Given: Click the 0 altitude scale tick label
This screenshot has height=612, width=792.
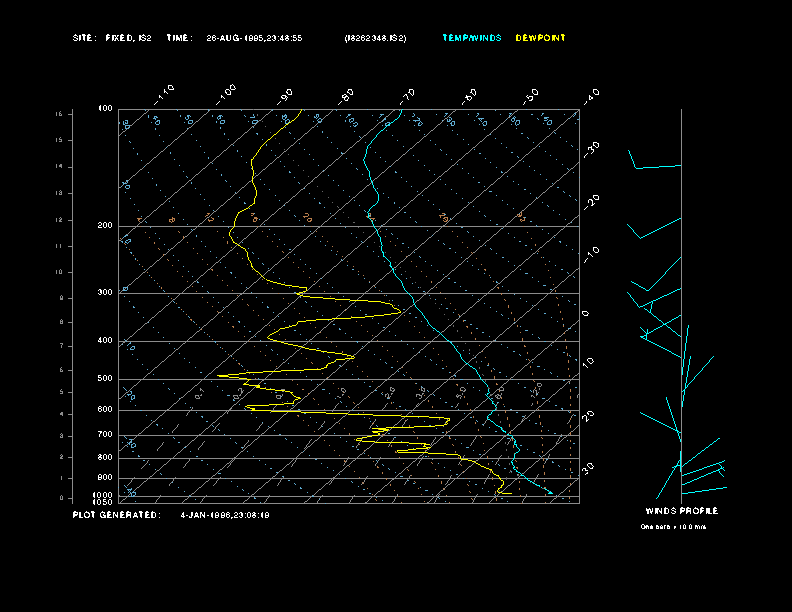Looking at the screenshot, I should tap(62, 498).
